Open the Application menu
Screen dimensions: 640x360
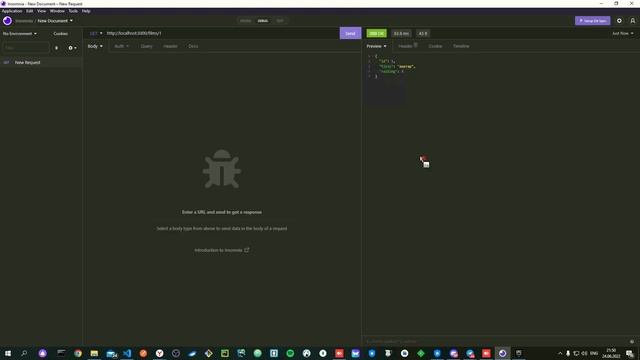click(12, 11)
